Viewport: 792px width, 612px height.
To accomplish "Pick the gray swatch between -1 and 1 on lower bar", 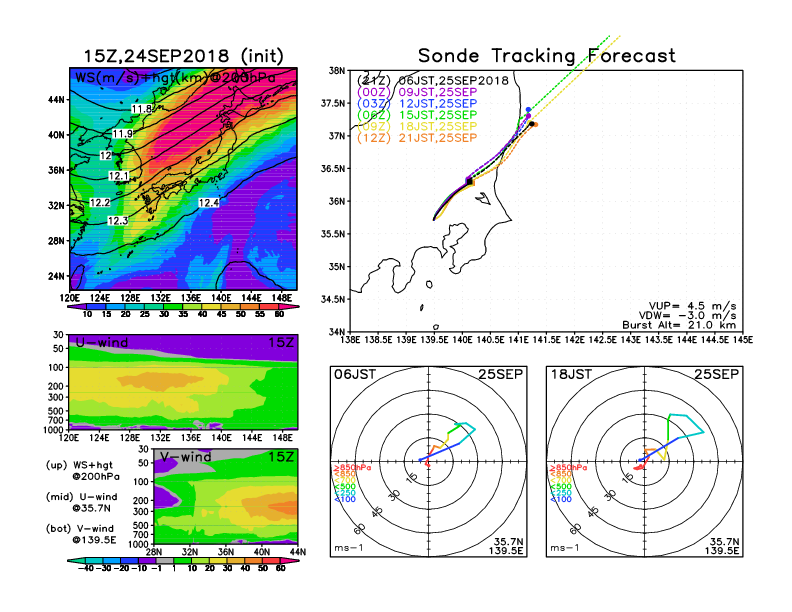I will [164, 561].
